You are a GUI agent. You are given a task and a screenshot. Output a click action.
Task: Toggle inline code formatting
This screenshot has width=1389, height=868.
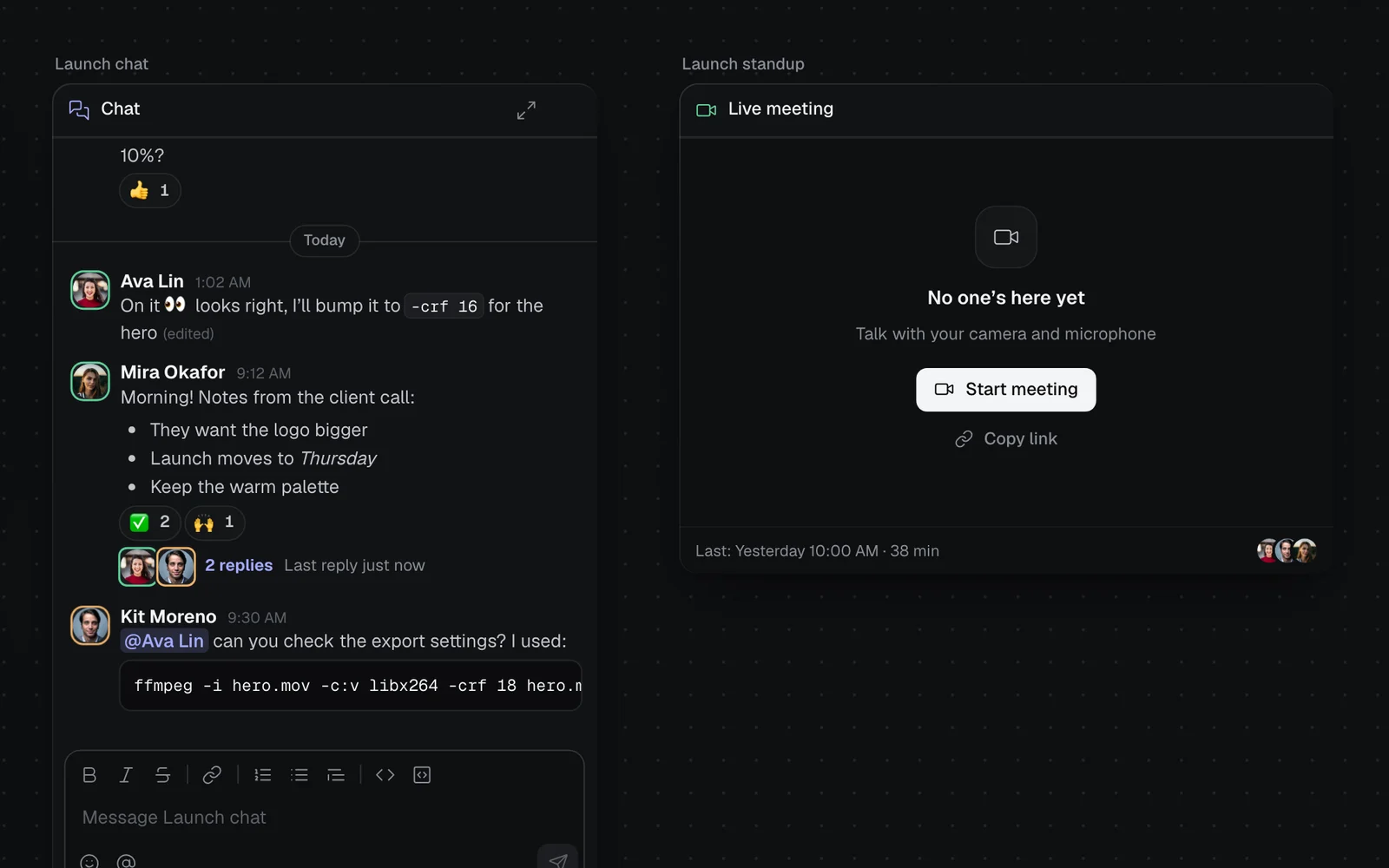point(385,775)
